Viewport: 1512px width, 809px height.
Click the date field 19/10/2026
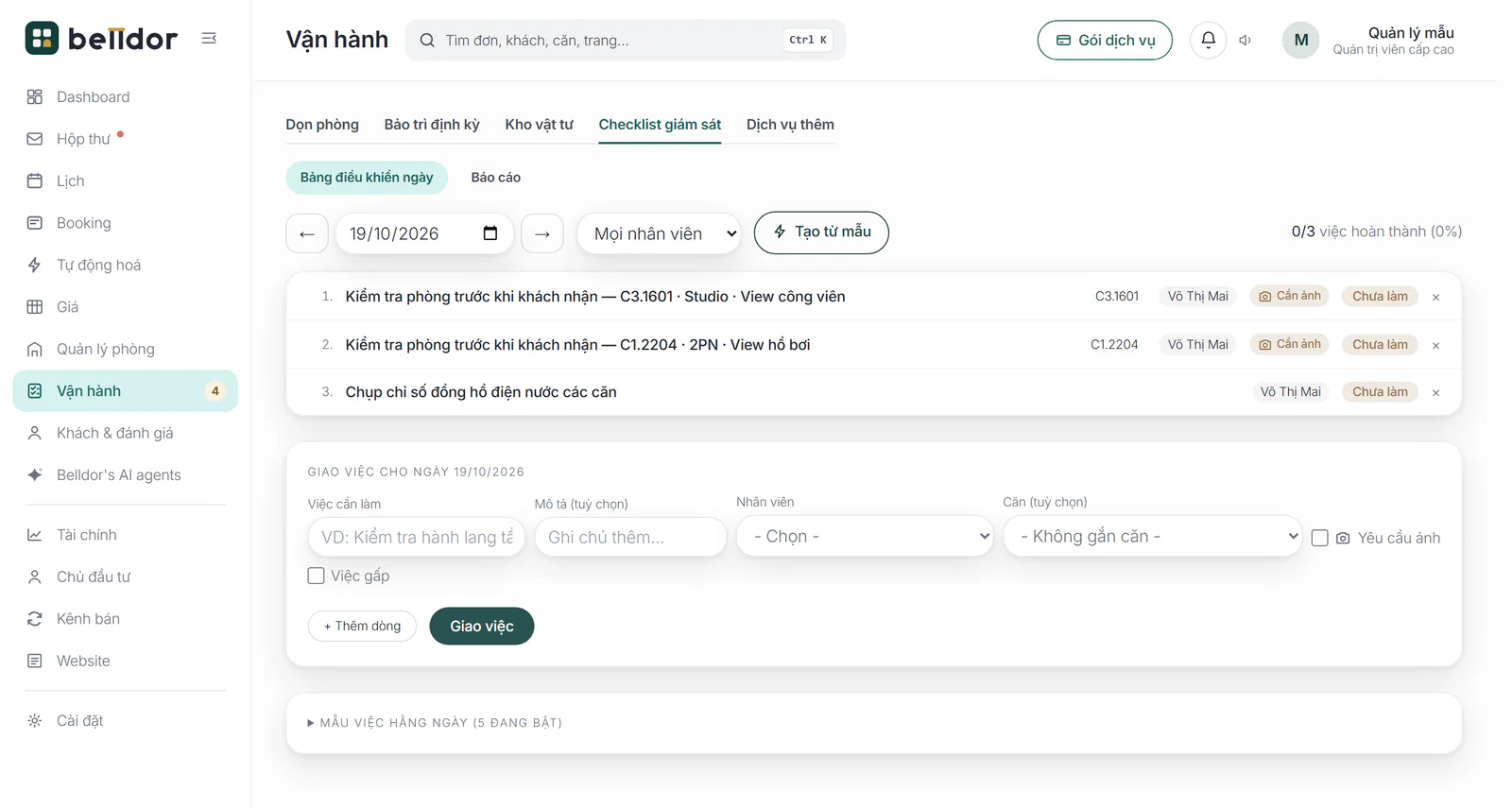pos(424,233)
